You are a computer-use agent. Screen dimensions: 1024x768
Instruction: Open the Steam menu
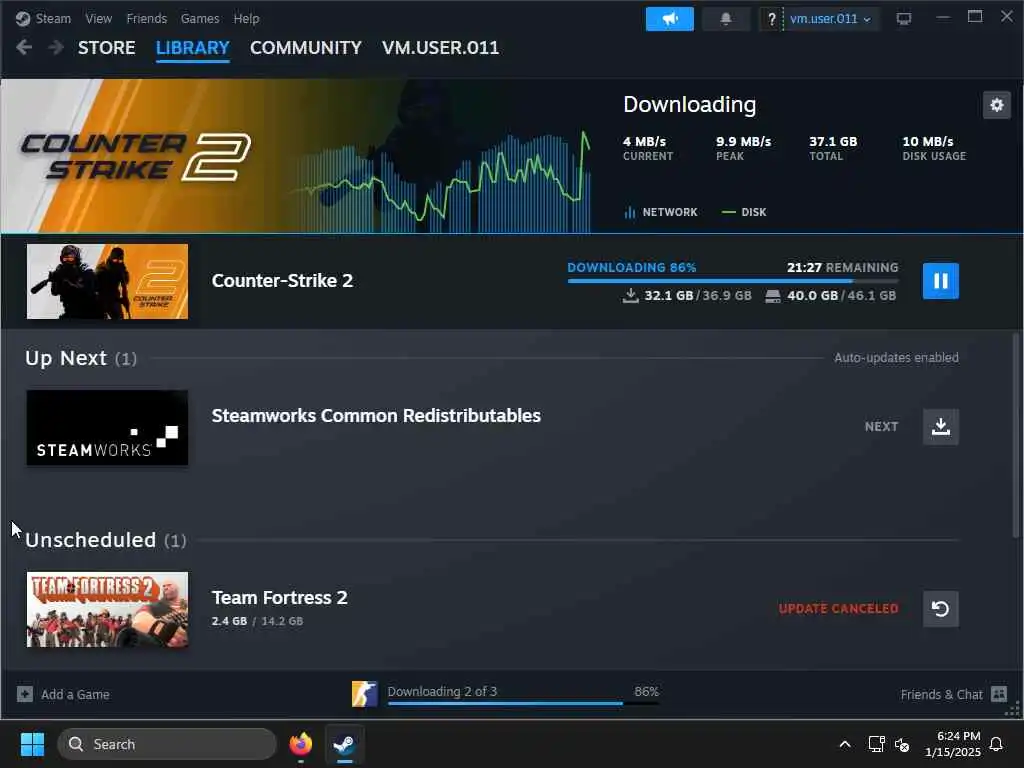coord(53,18)
